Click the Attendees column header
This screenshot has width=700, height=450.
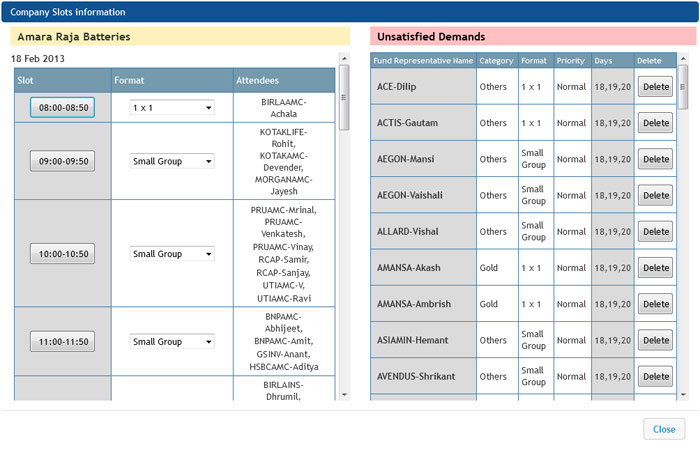pos(284,80)
